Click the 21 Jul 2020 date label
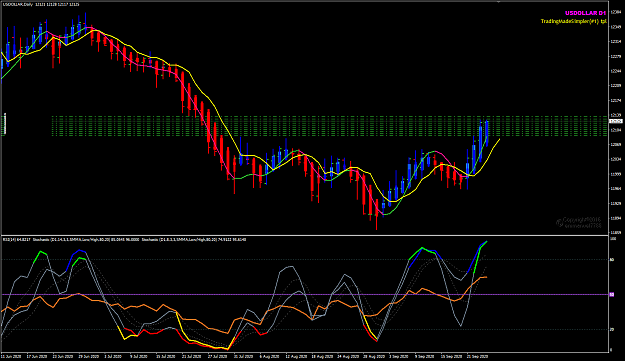This screenshot has height=361, width=625. 192,356
